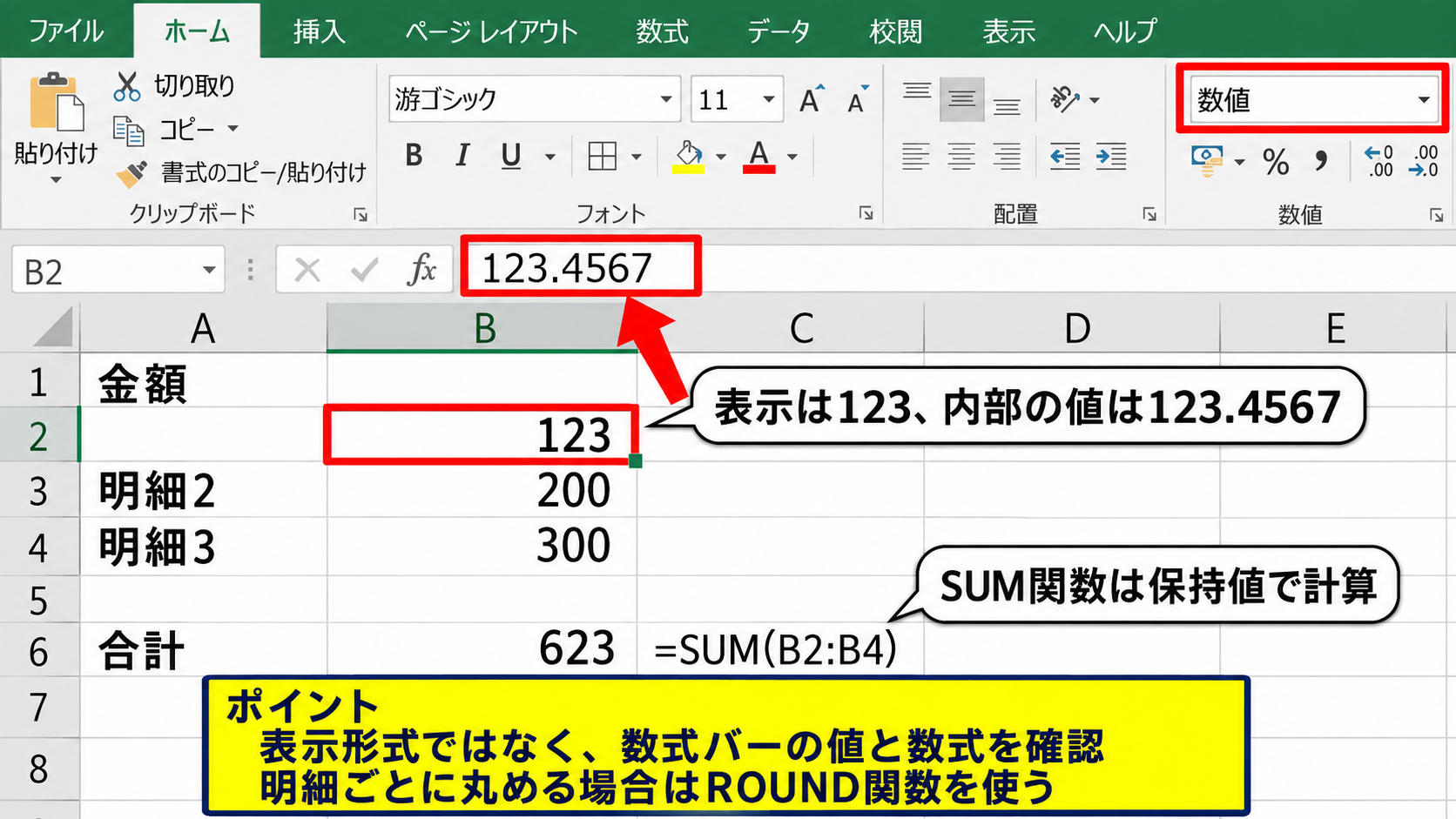Viewport: 1456px width, 819px height.
Task: Expand the Name Box dropdown arrow
Action: (209, 270)
